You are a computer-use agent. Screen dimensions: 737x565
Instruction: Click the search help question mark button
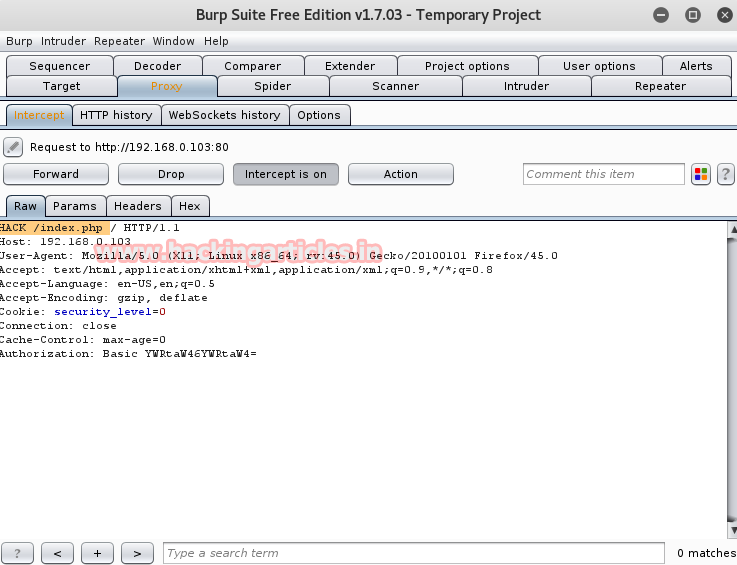(x=17, y=553)
